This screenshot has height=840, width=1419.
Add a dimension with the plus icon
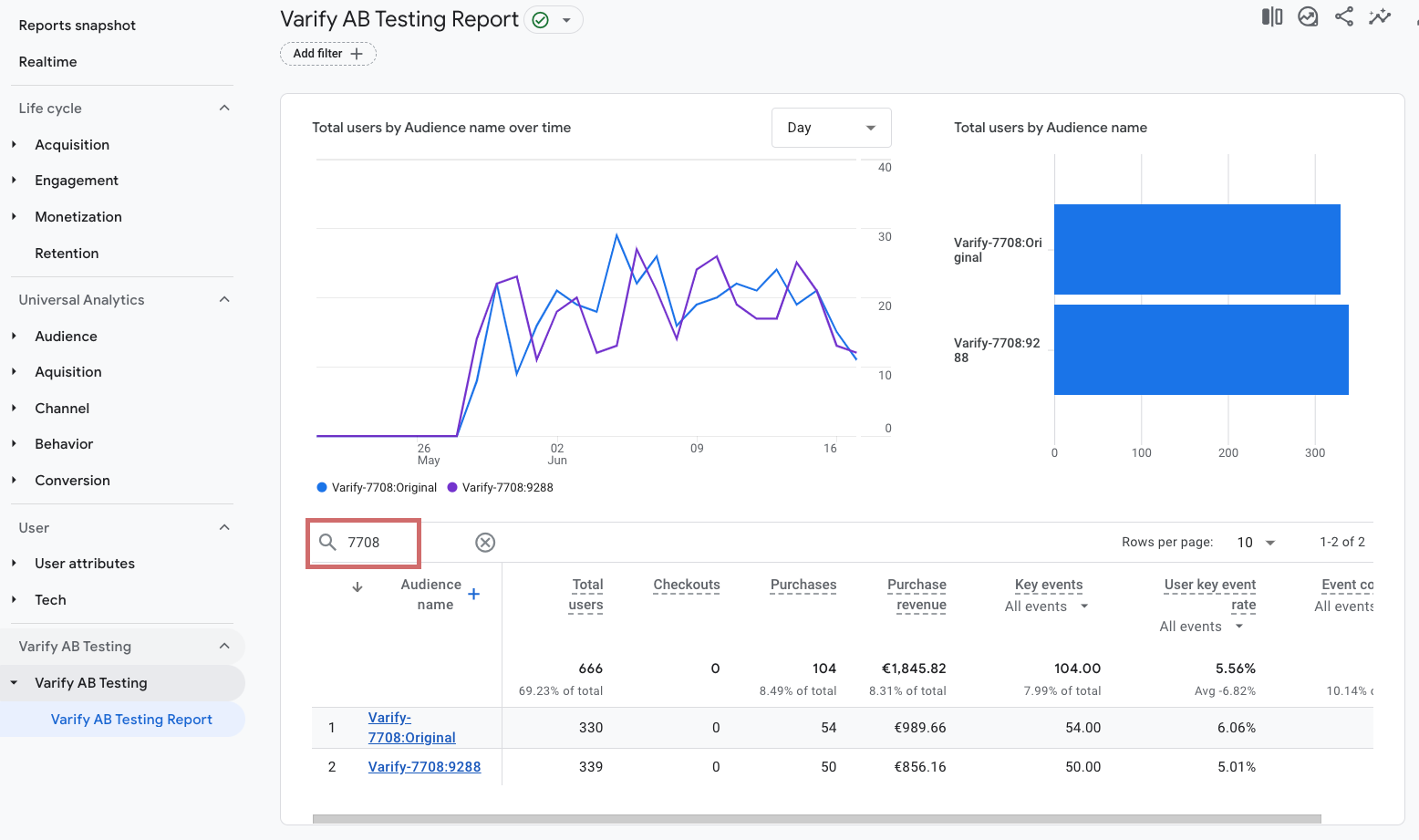point(474,595)
